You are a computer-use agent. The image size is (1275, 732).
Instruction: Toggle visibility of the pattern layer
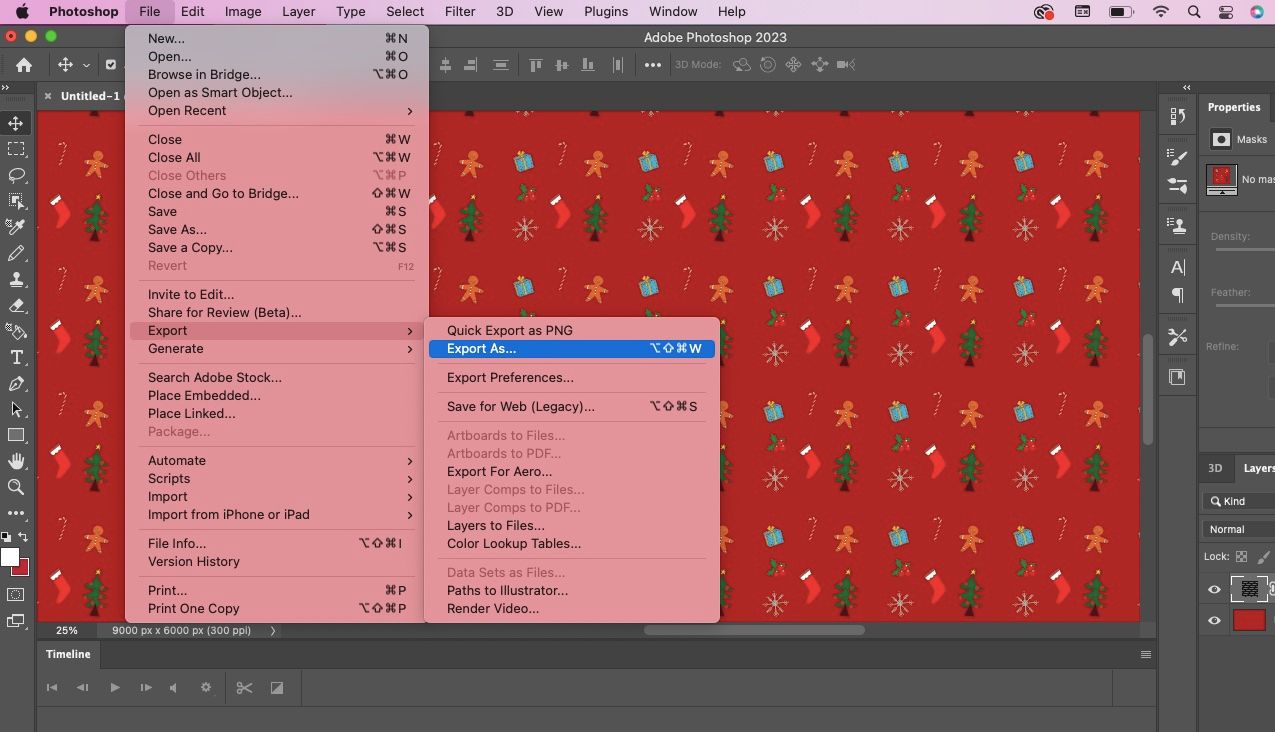[x=1214, y=590]
